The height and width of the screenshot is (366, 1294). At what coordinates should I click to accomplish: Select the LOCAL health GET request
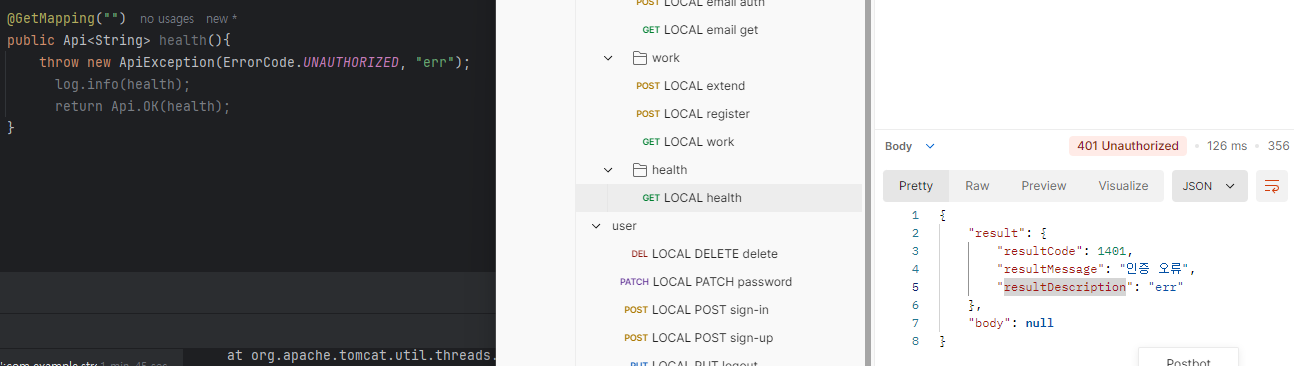[718, 198]
